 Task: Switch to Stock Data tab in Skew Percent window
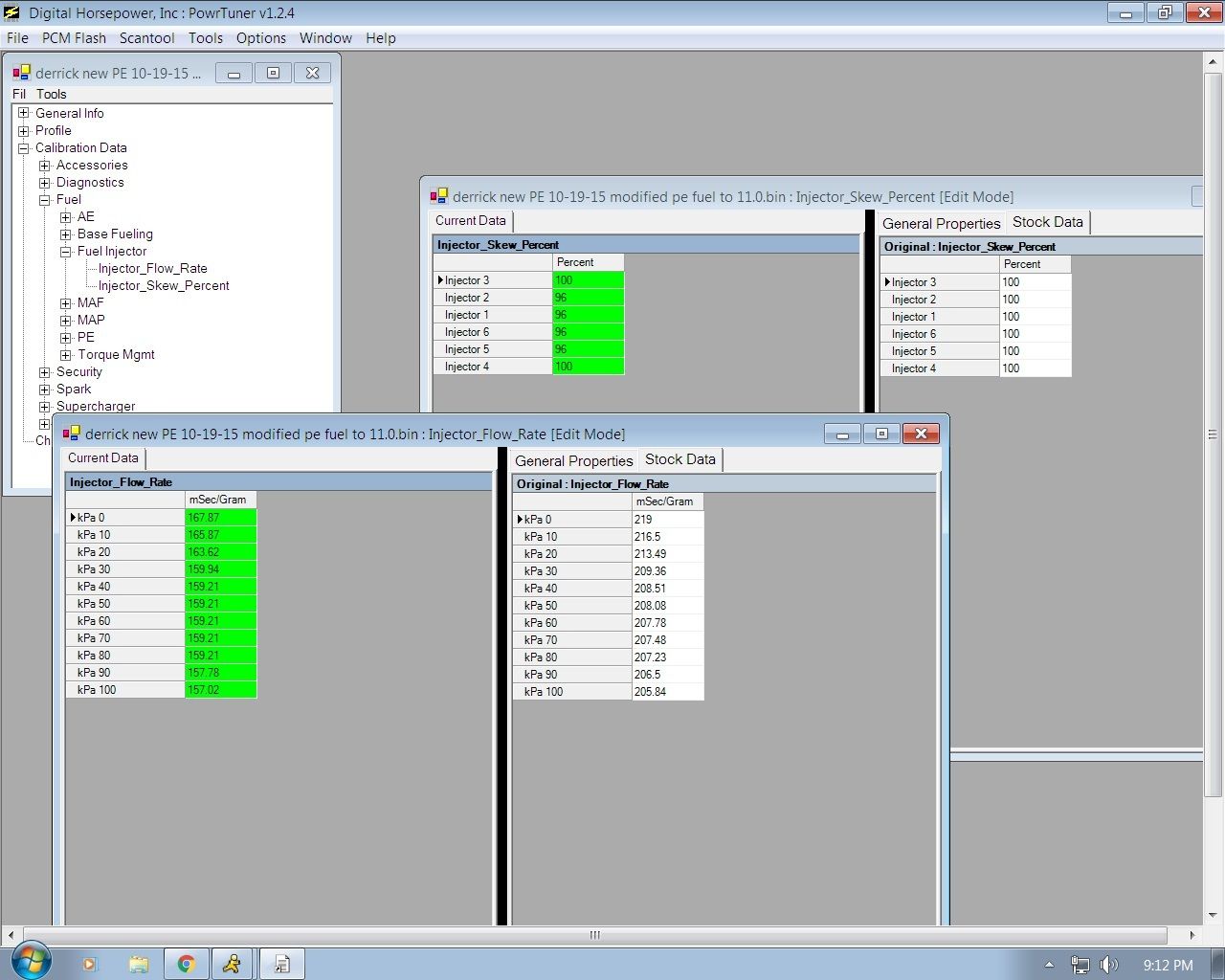pyautogui.click(x=1048, y=222)
